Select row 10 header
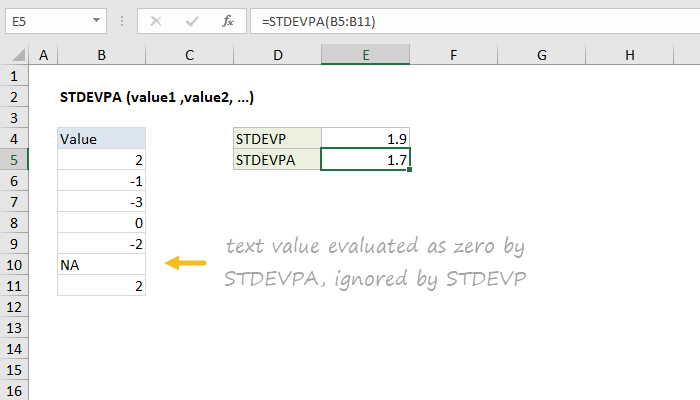Screen dimensions: 700x400 pos(14,265)
